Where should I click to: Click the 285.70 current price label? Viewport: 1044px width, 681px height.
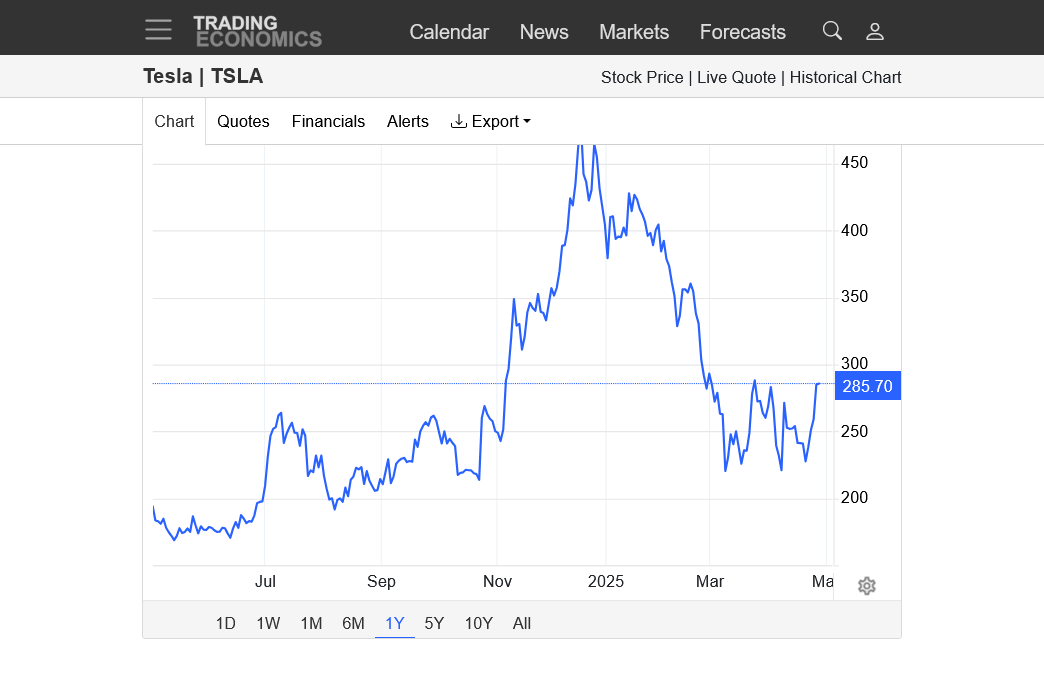tap(867, 386)
